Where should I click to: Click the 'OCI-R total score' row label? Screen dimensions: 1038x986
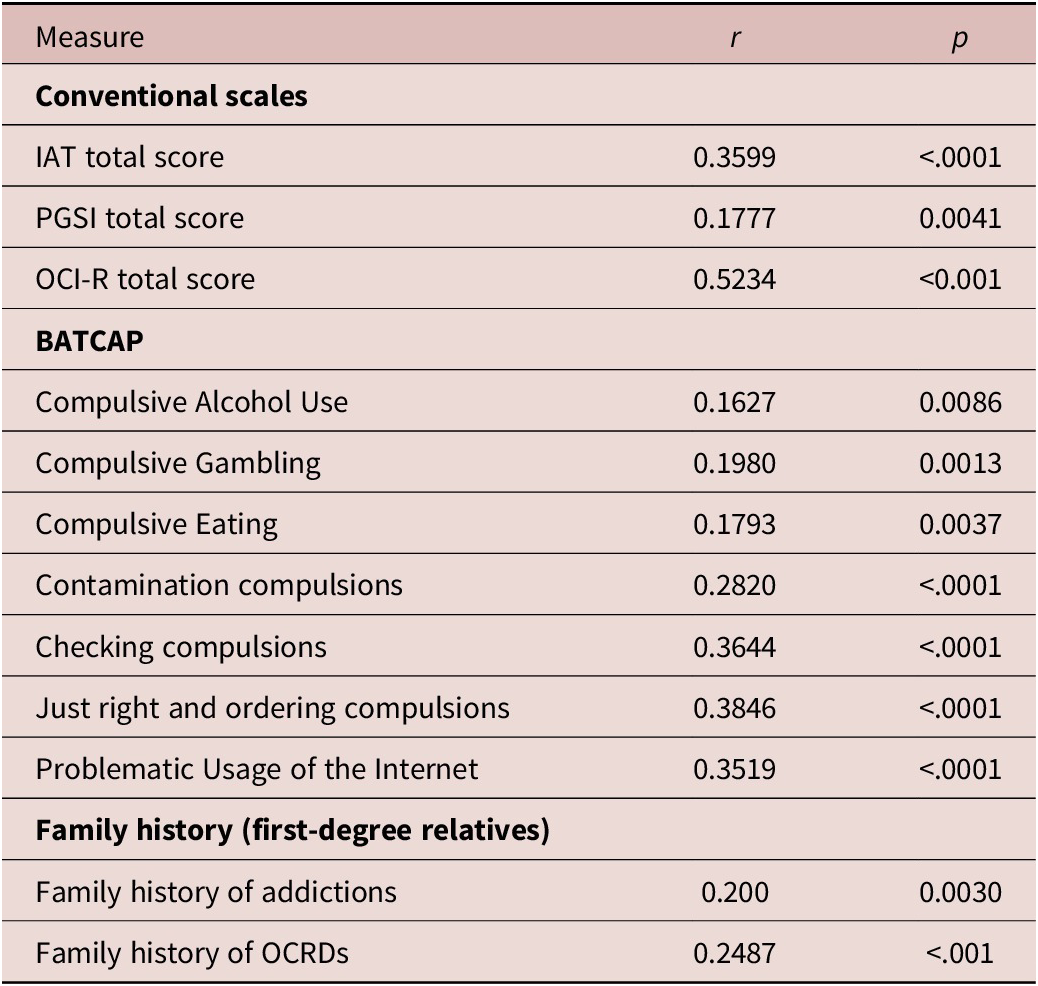coord(145,279)
